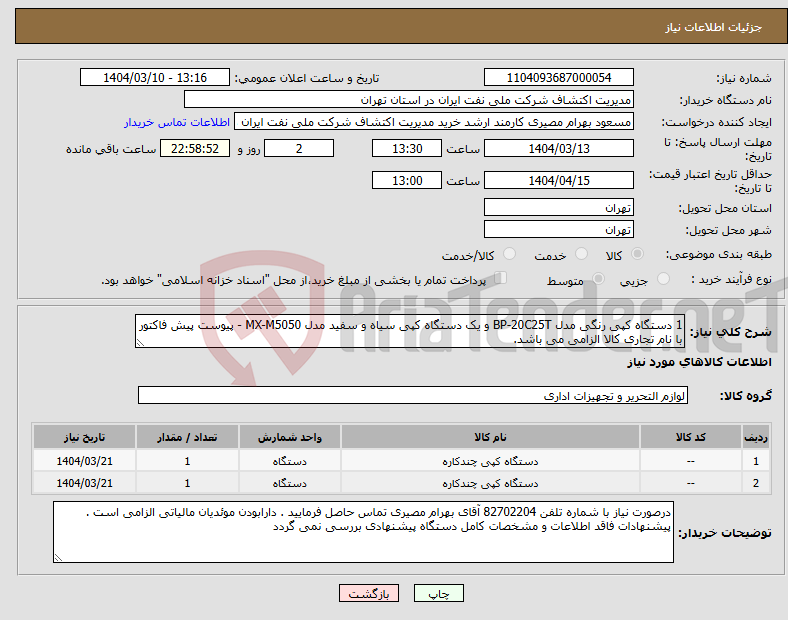
Task: Click the deadline time field 13:30
Action: tap(407, 149)
